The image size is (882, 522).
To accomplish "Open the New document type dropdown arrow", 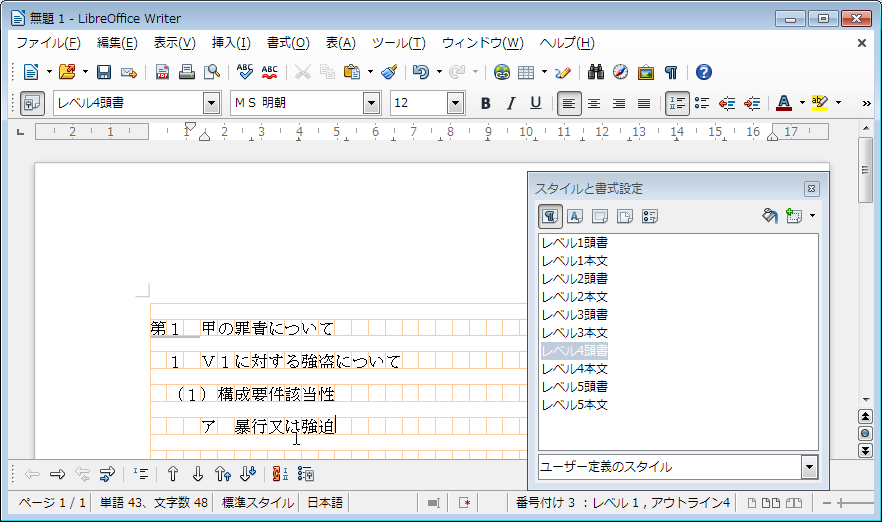I will click(49, 72).
